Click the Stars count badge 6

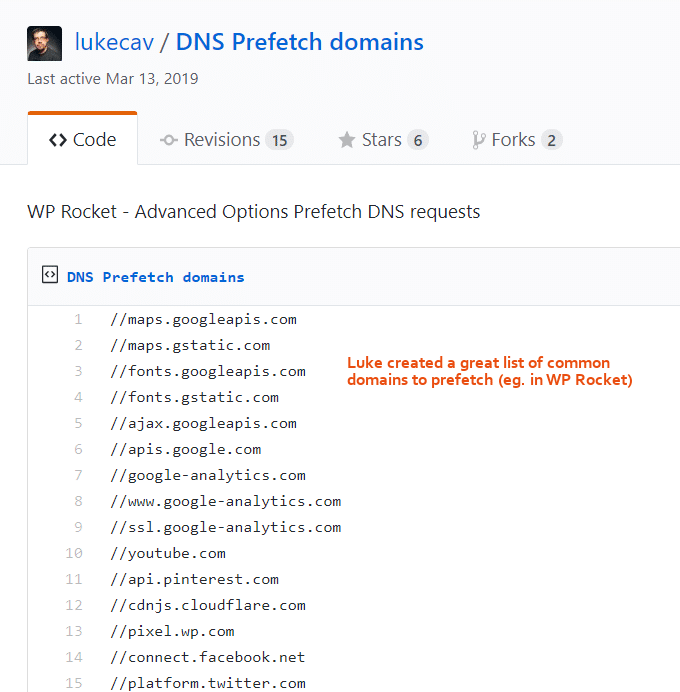click(418, 140)
